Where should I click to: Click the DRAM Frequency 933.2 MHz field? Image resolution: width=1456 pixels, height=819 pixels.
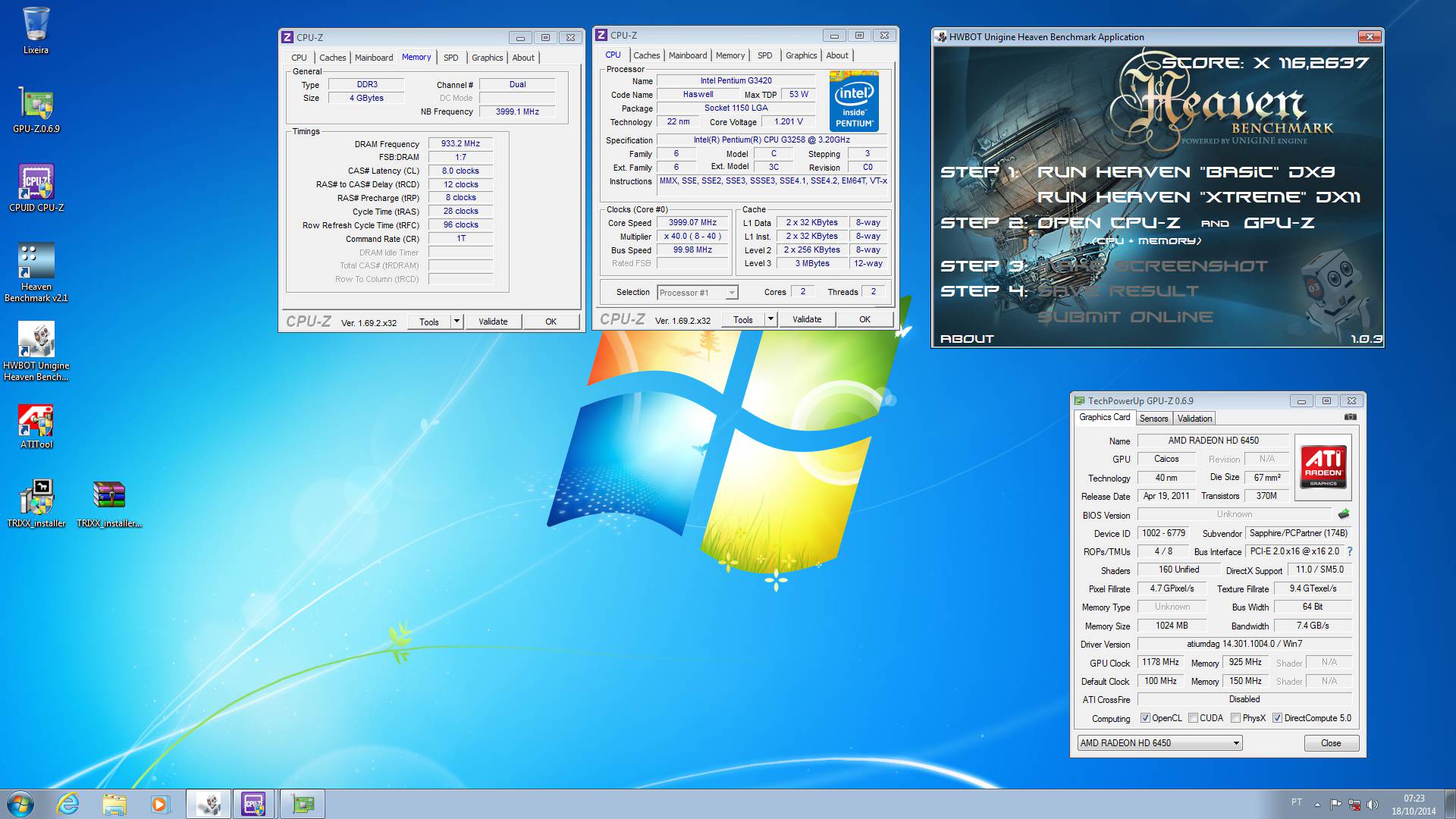click(460, 143)
